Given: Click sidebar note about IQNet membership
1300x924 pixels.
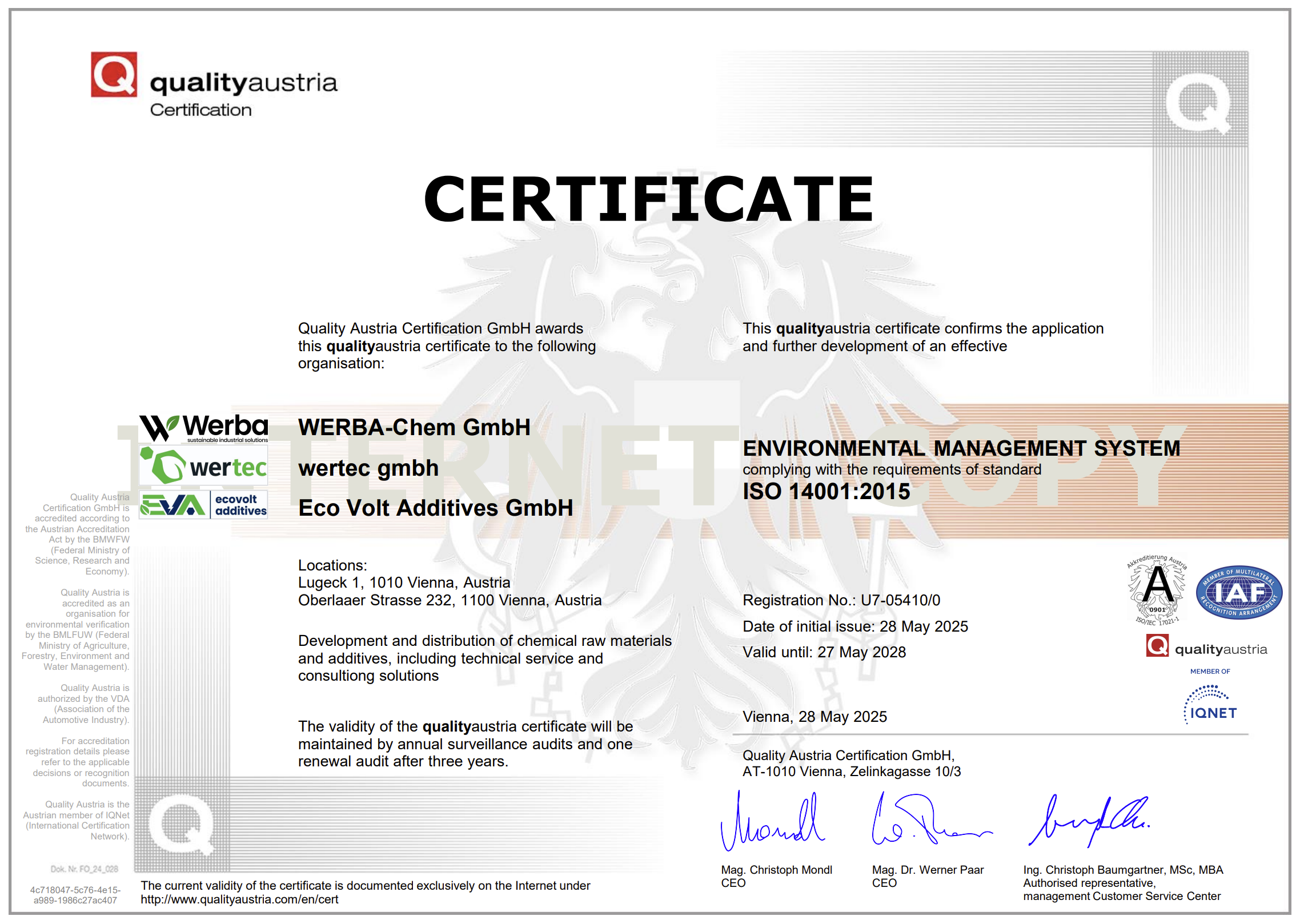Looking at the screenshot, I should pos(76,820).
